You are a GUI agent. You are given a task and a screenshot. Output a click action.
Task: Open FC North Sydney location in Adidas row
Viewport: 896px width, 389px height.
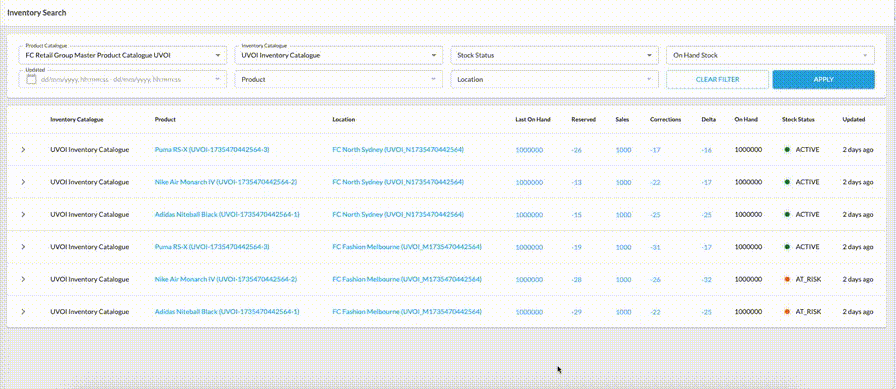[398, 215]
